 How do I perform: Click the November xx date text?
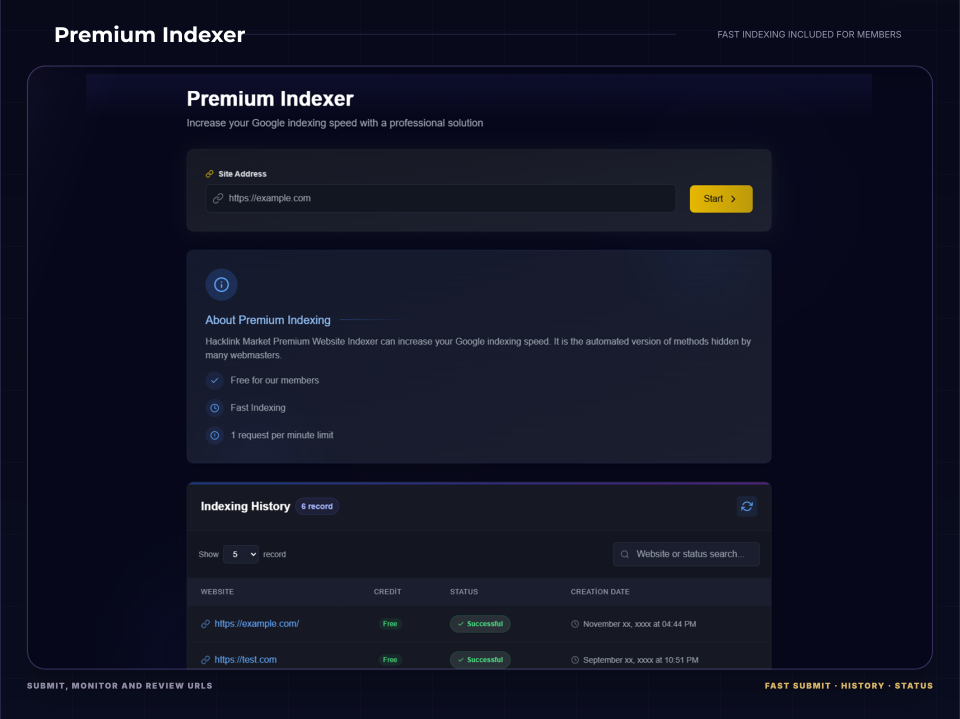point(639,624)
